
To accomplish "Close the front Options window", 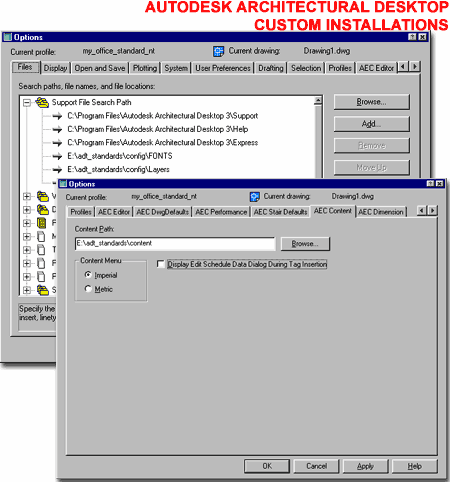I will point(440,184).
